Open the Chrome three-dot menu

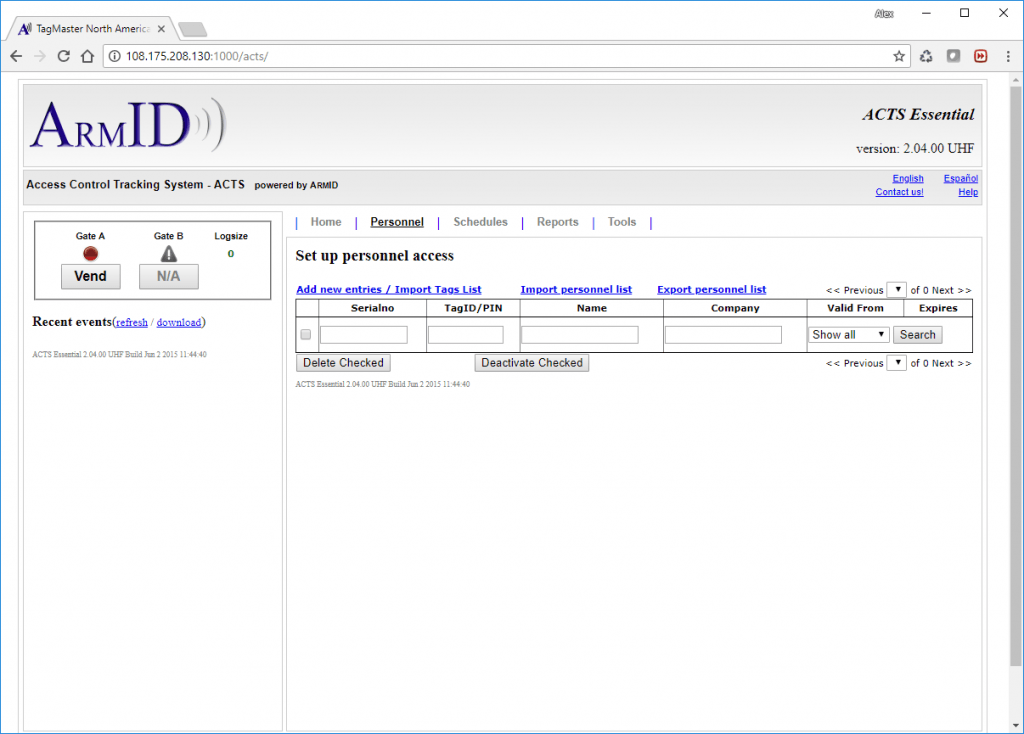coord(1007,56)
